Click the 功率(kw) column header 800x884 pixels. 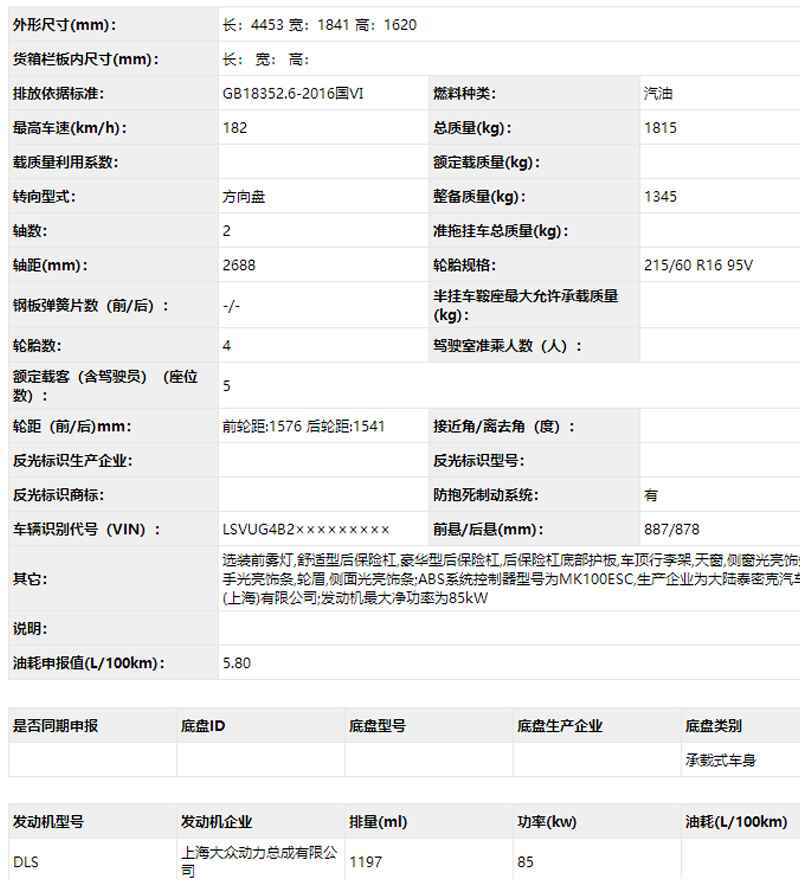(x=547, y=822)
